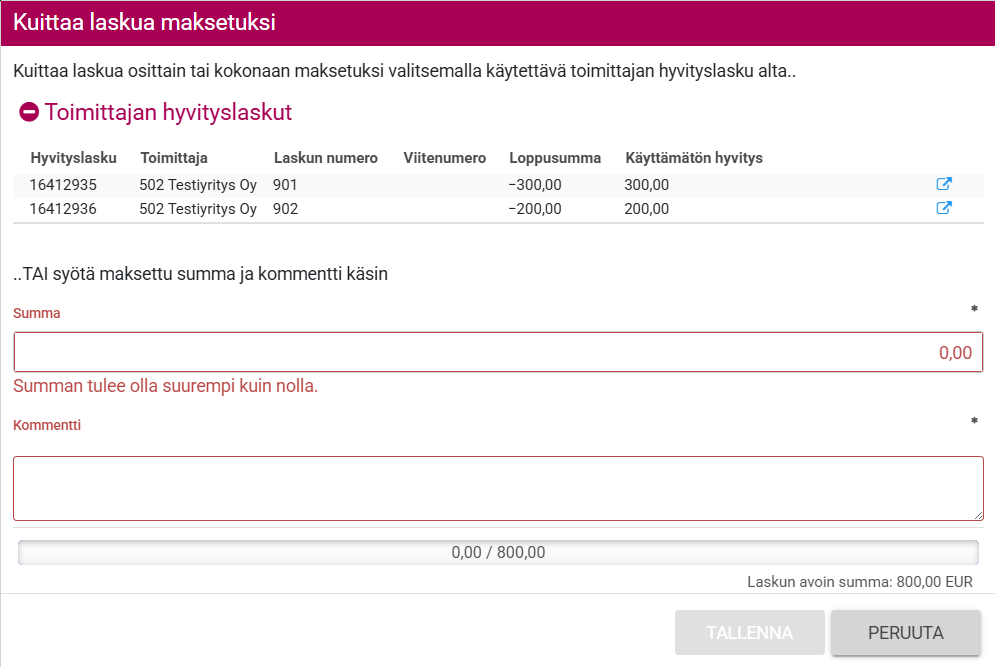Open credit note 16412936 external link icon
Viewport: 995px width, 667px height.
[x=943, y=208]
